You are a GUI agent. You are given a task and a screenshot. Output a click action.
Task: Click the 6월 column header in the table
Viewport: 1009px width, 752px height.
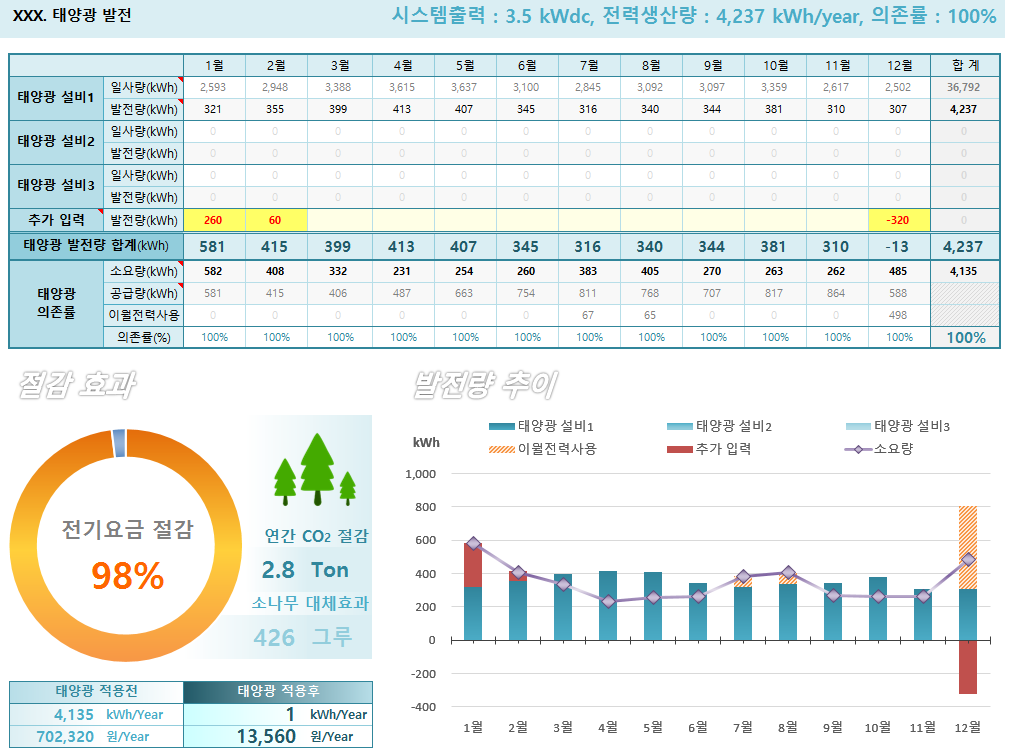point(527,65)
